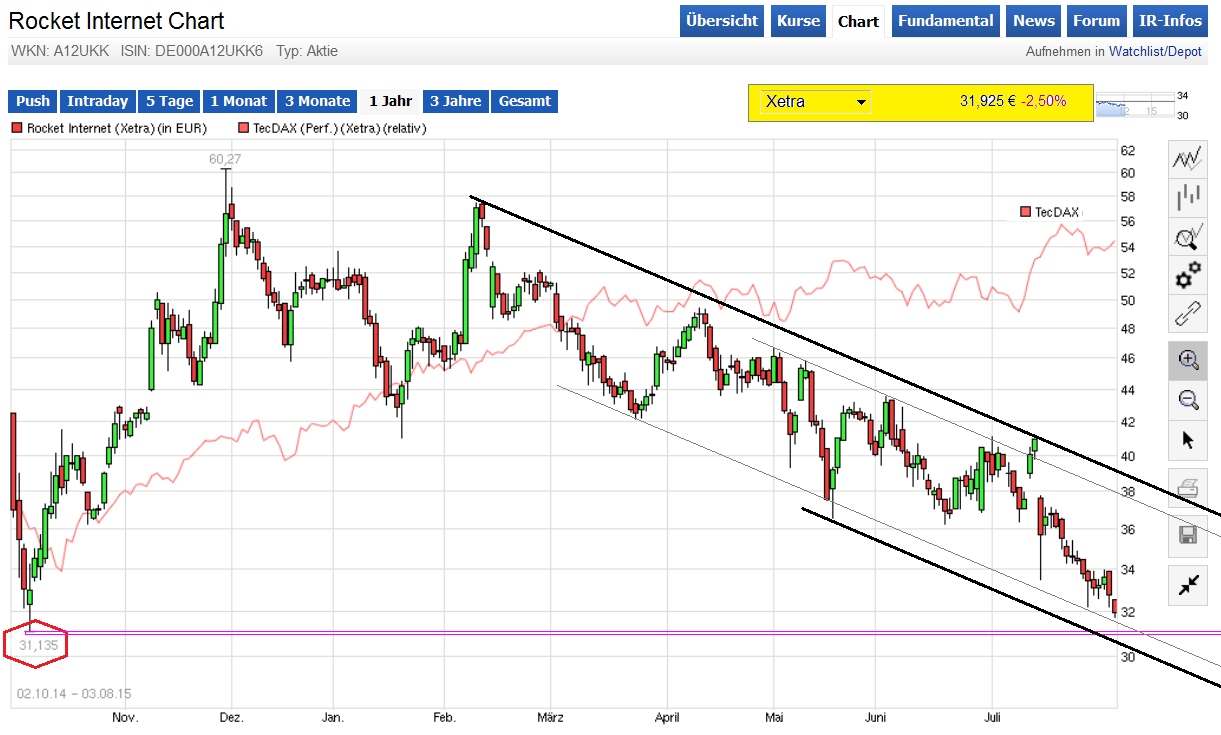Click the Rocket Internet Chart heading
The width and height of the screenshot is (1221, 735).
pyautogui.click(x=117, y=21)
